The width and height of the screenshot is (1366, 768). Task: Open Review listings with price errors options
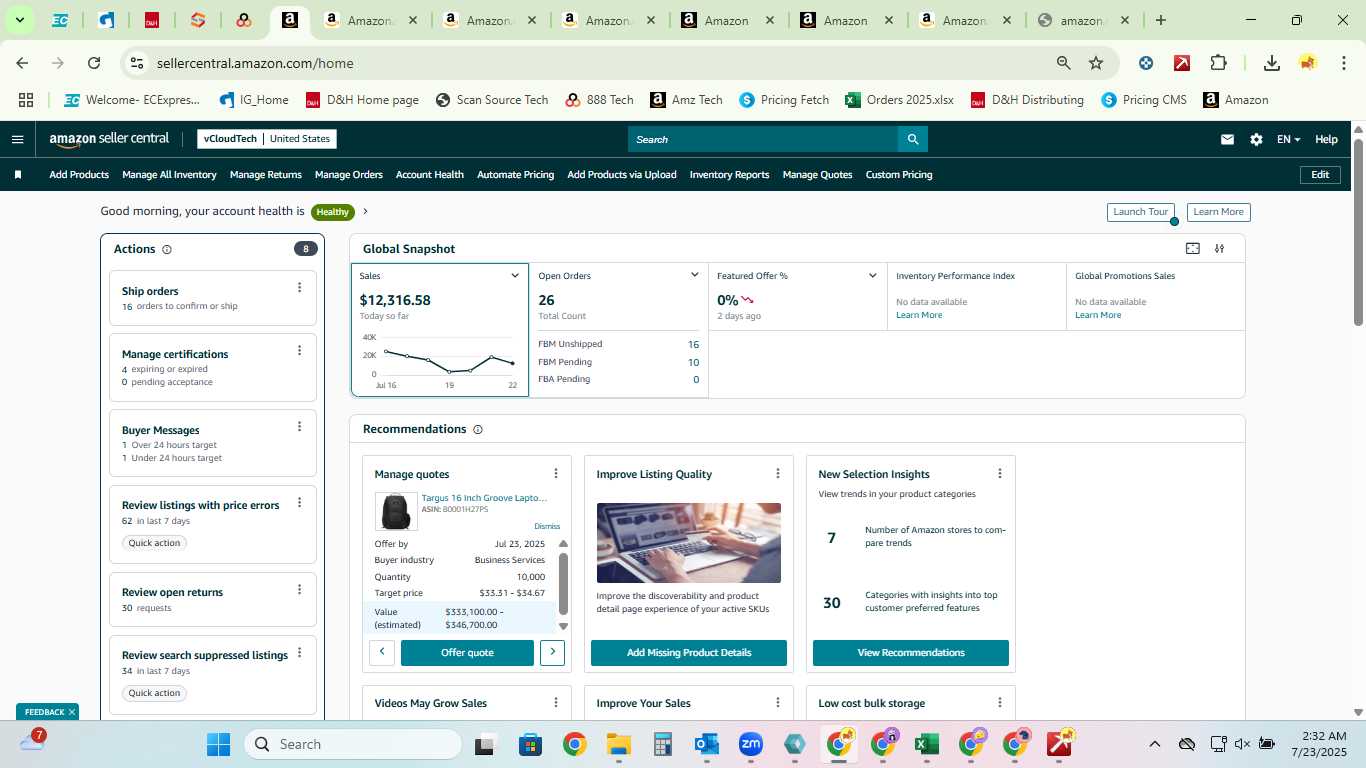299,503
